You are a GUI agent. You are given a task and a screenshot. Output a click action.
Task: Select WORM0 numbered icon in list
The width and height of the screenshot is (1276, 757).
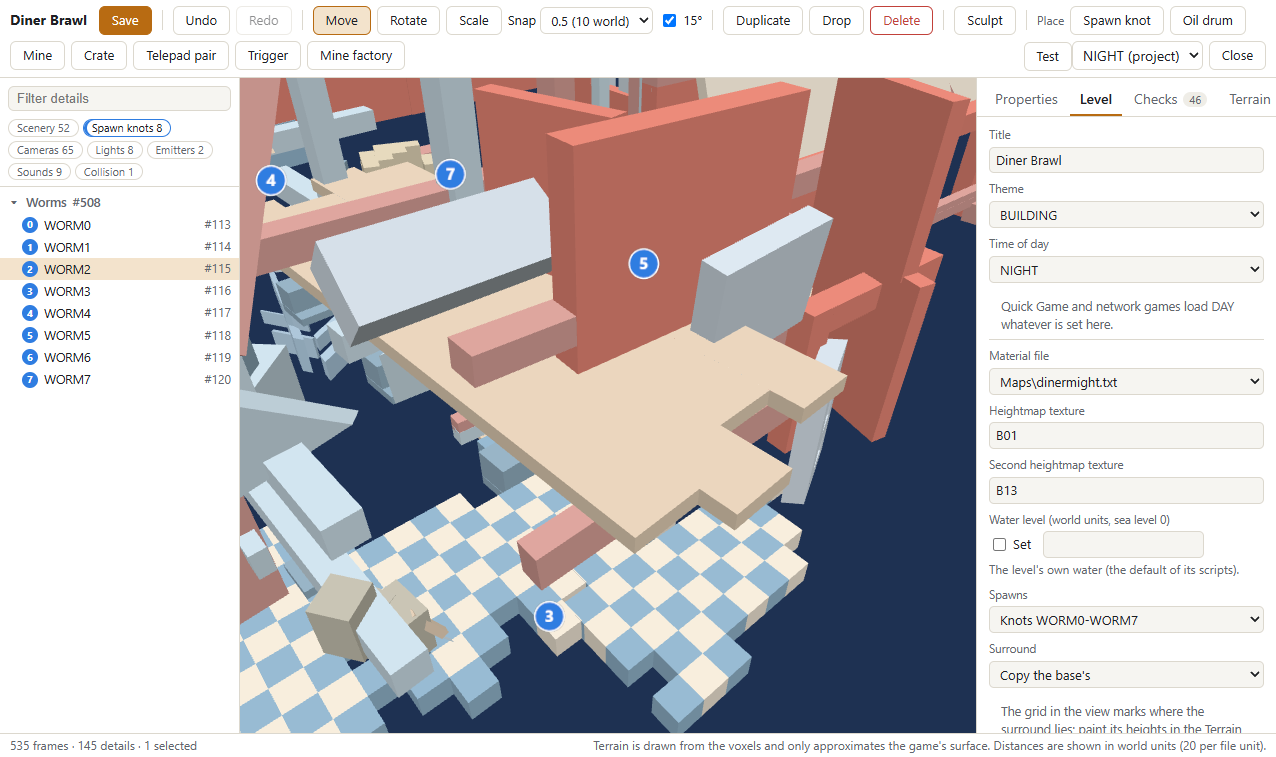29,225
